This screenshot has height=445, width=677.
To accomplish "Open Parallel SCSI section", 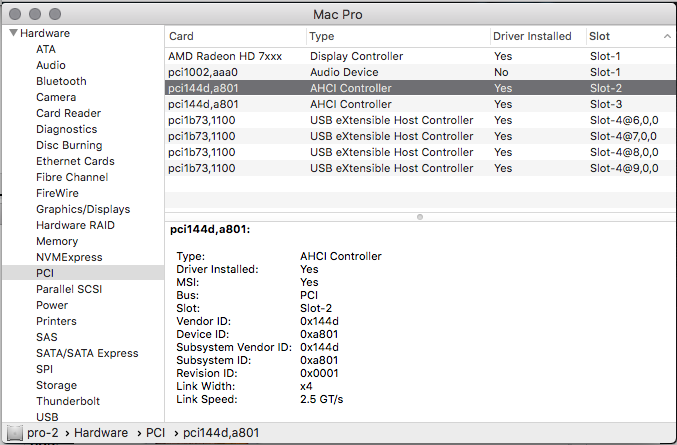I will tap(69, 289).
